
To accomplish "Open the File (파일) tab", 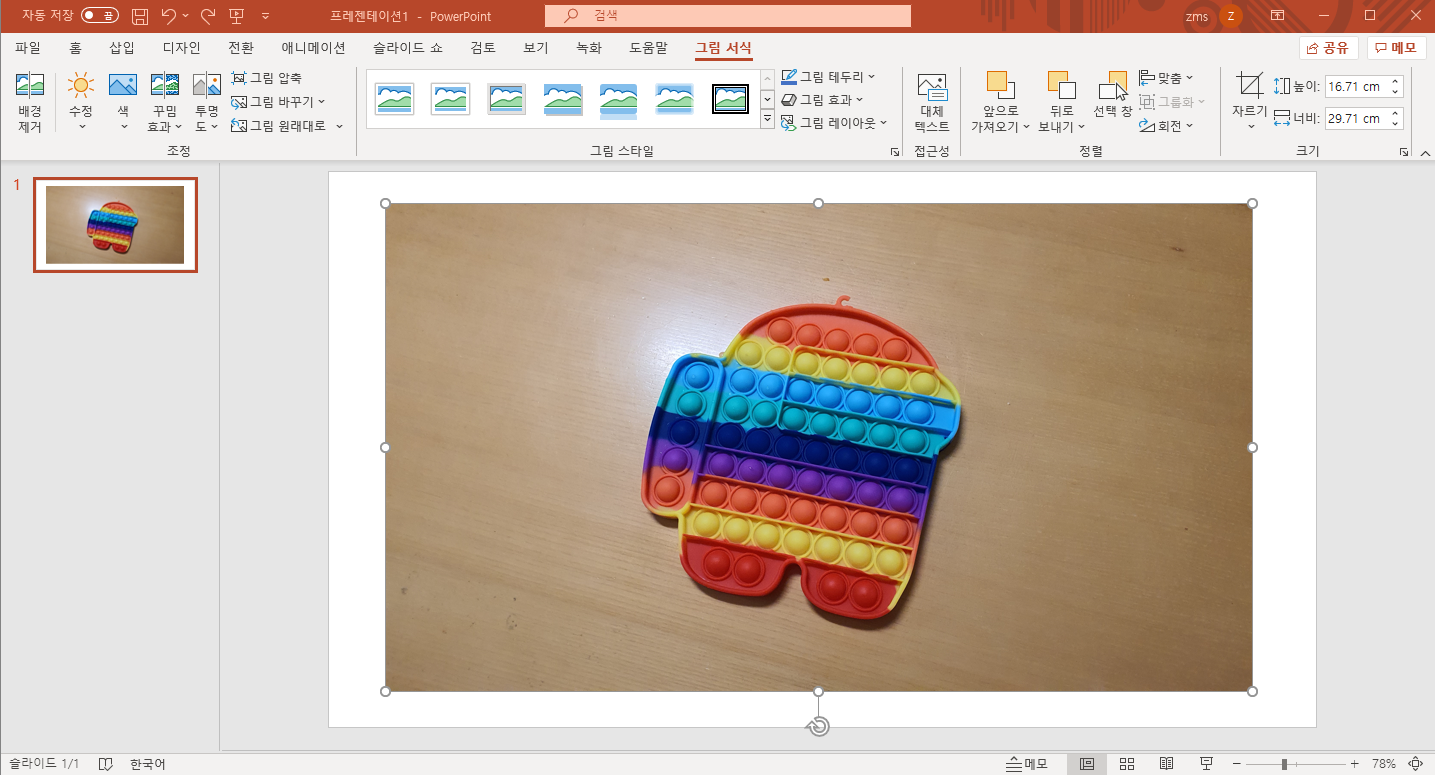I will [28, 47].
